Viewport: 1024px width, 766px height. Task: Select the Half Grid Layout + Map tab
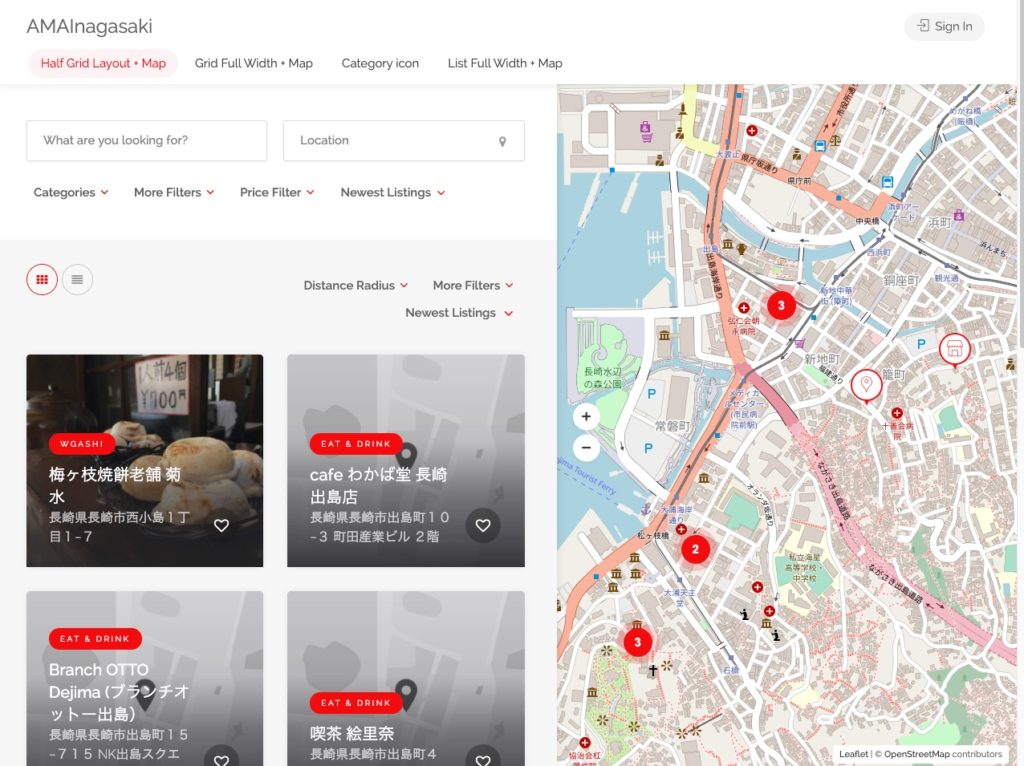click(103, 63)
